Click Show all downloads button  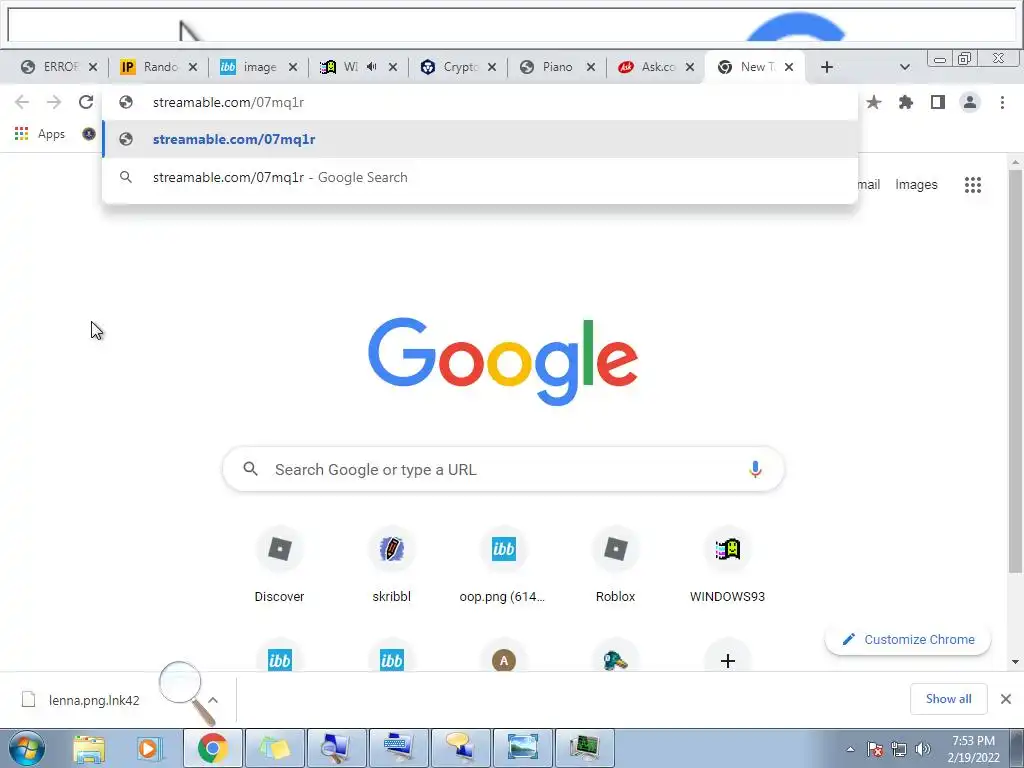pos(948,699)
